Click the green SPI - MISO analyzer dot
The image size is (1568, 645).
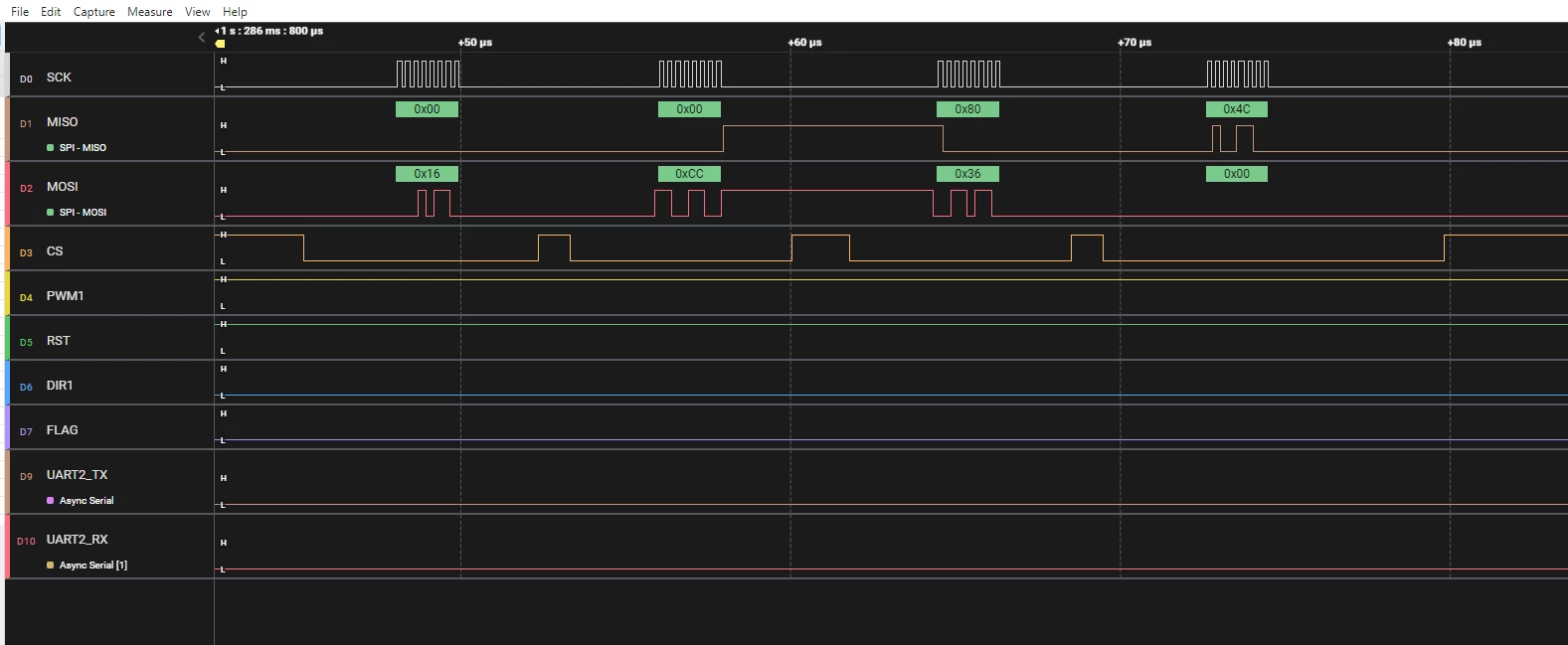51,147
